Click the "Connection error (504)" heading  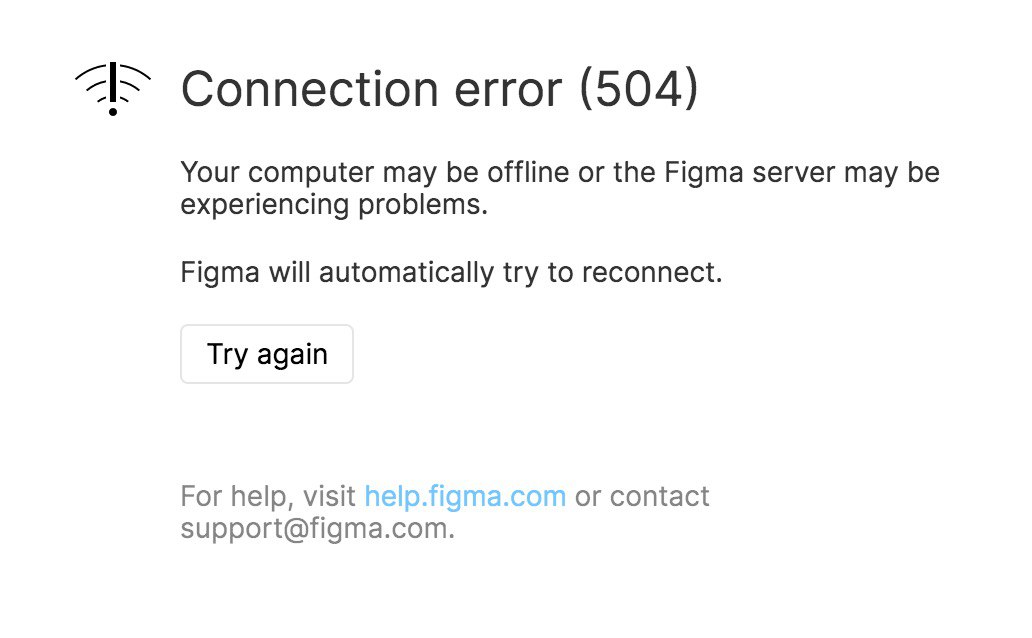tap(439, 90)
